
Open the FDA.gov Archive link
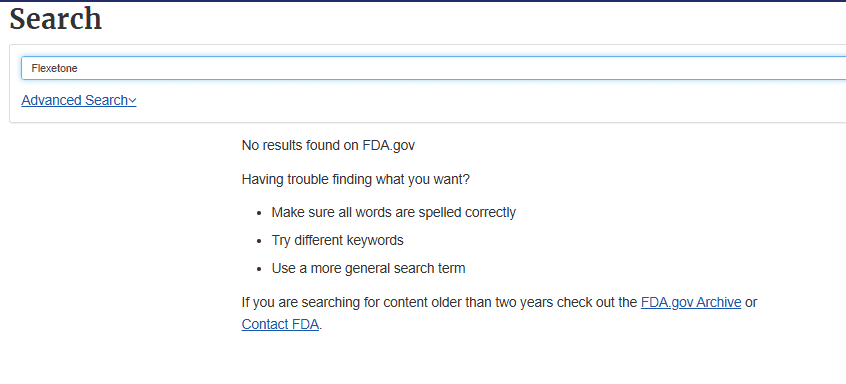pyautogui.click(x=691, y=303)
